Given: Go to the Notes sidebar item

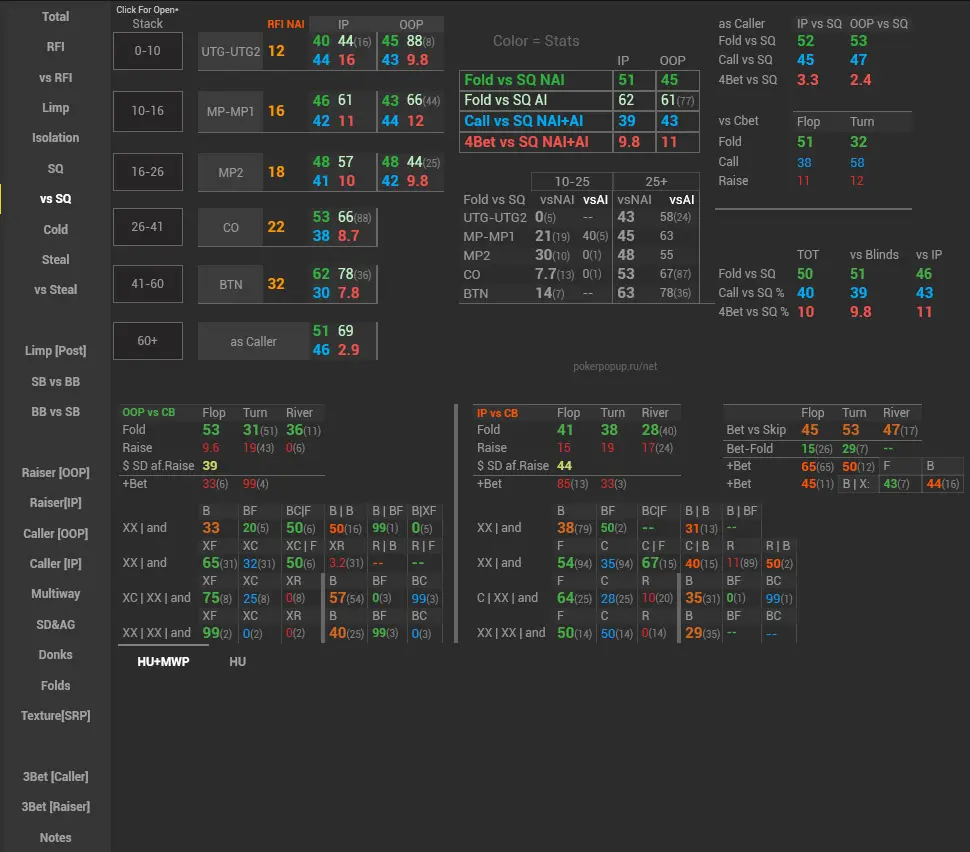Looking at the screenshot, I should (55, 837).
